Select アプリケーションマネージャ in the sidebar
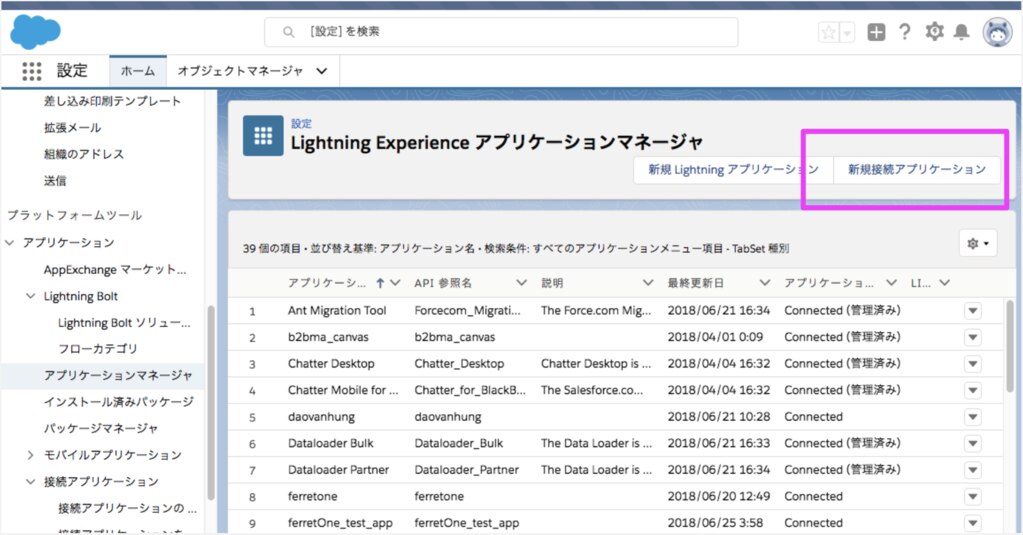Screen dimensions: 1023x535 point(118,375)
